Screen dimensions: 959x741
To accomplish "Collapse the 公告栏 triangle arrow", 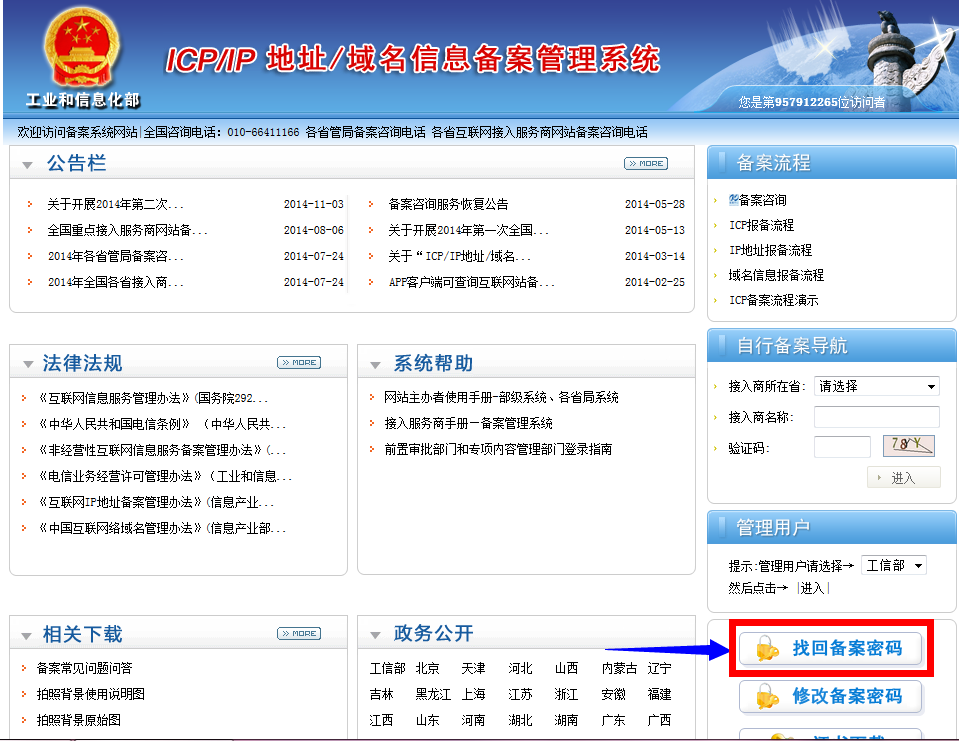I will pos(27,165).
